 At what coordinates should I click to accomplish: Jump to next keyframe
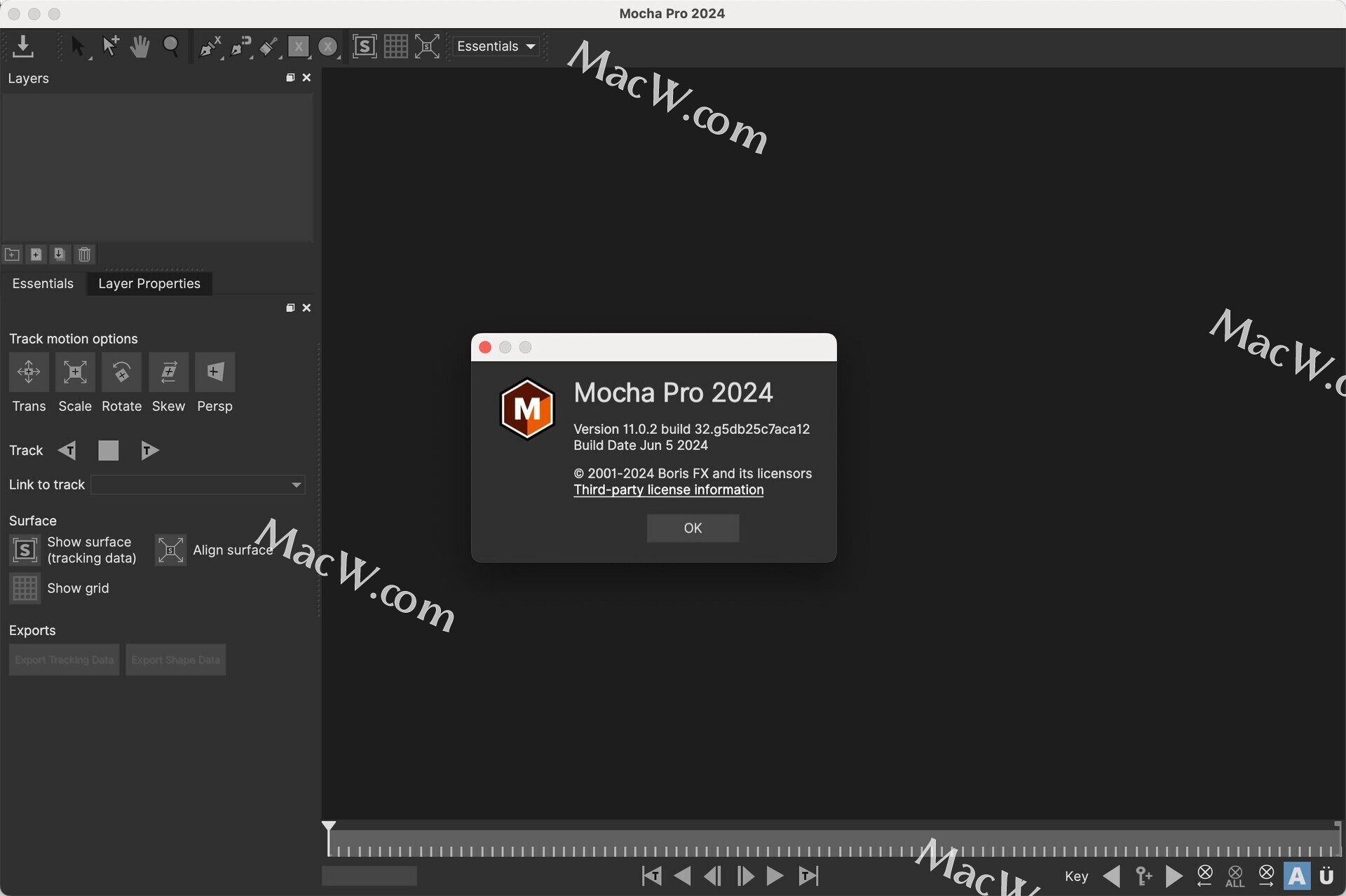(1174, 876)
